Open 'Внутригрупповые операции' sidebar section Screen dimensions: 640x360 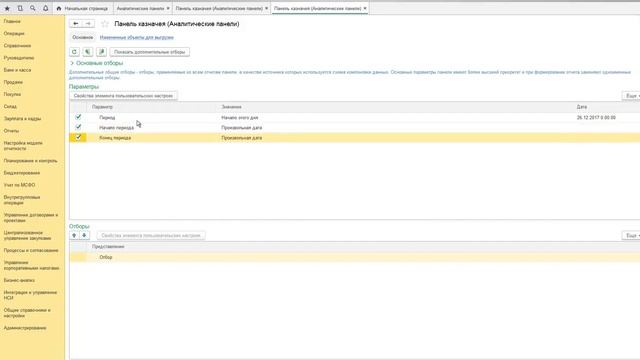tap(22, 200)
